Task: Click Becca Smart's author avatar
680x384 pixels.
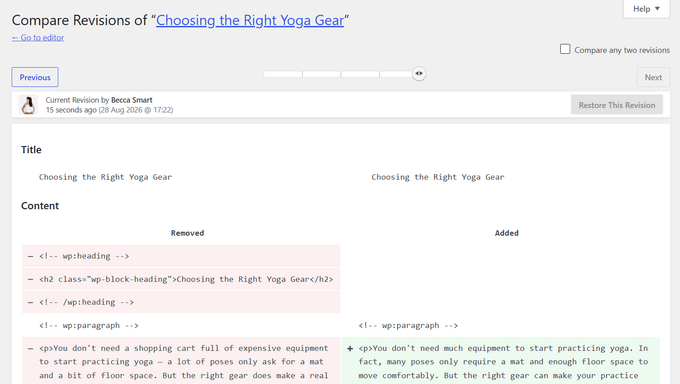Action: tap(28, 105)
